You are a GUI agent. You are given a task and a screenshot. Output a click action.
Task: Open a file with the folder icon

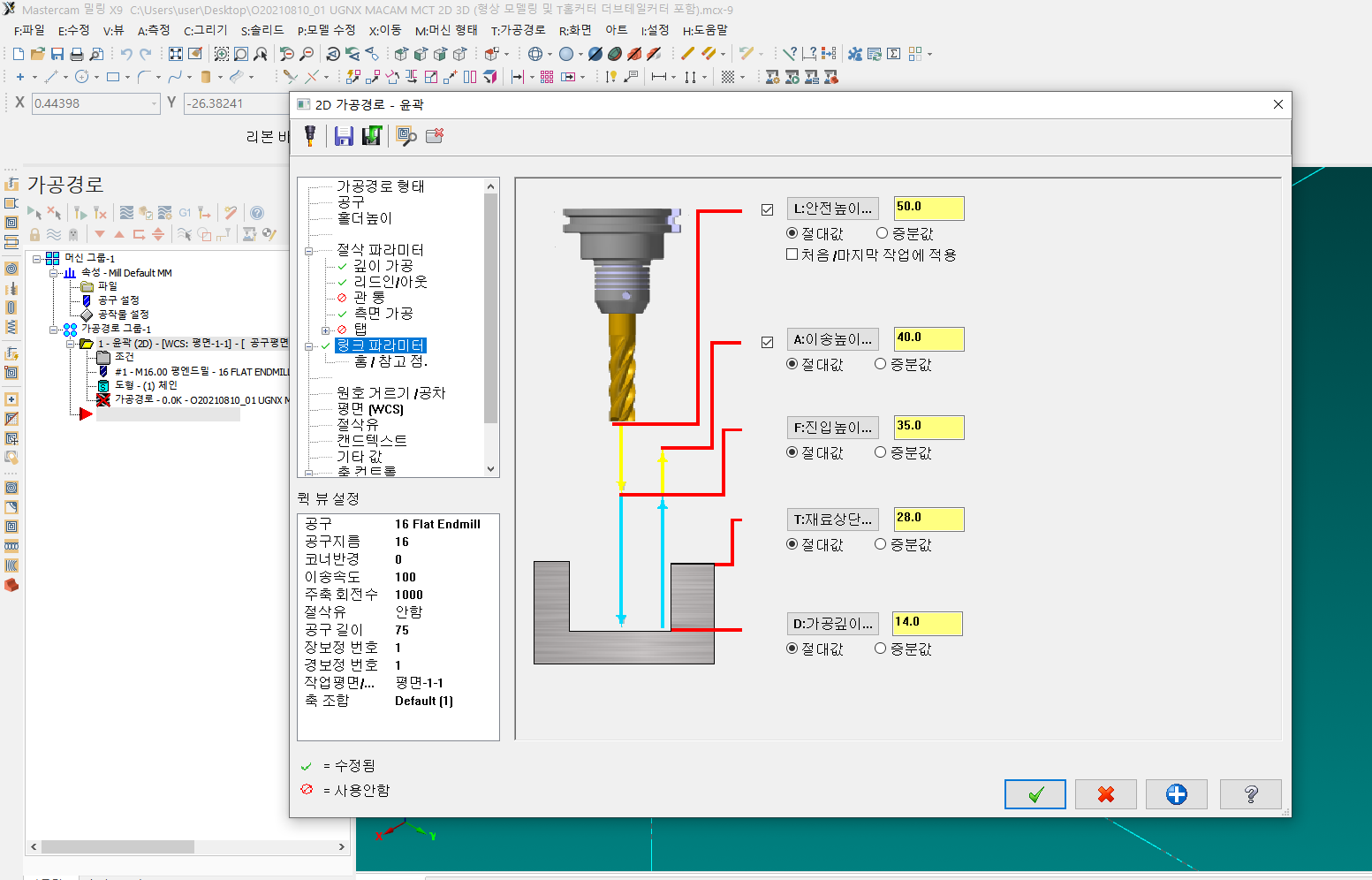[38, 54]
